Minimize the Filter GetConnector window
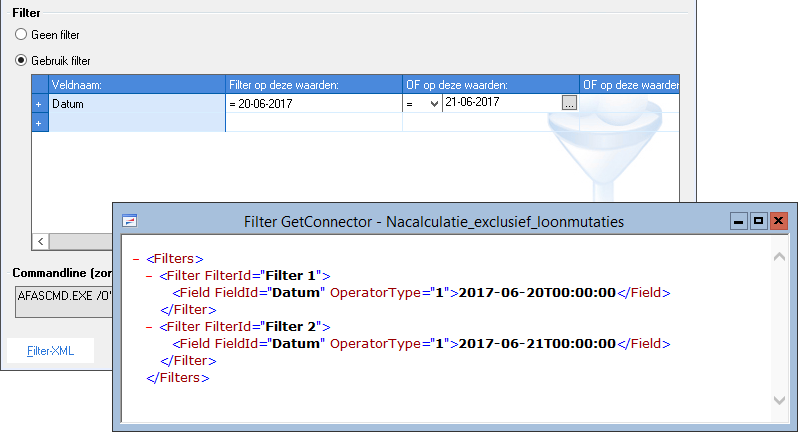Screen dimensions: 798x432 (738, 221)
